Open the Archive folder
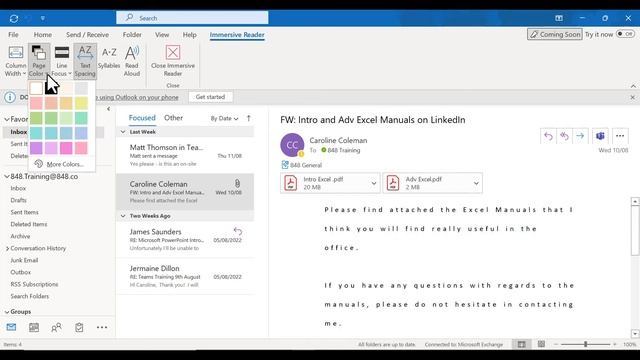The image size is (640, 360). 20,236
